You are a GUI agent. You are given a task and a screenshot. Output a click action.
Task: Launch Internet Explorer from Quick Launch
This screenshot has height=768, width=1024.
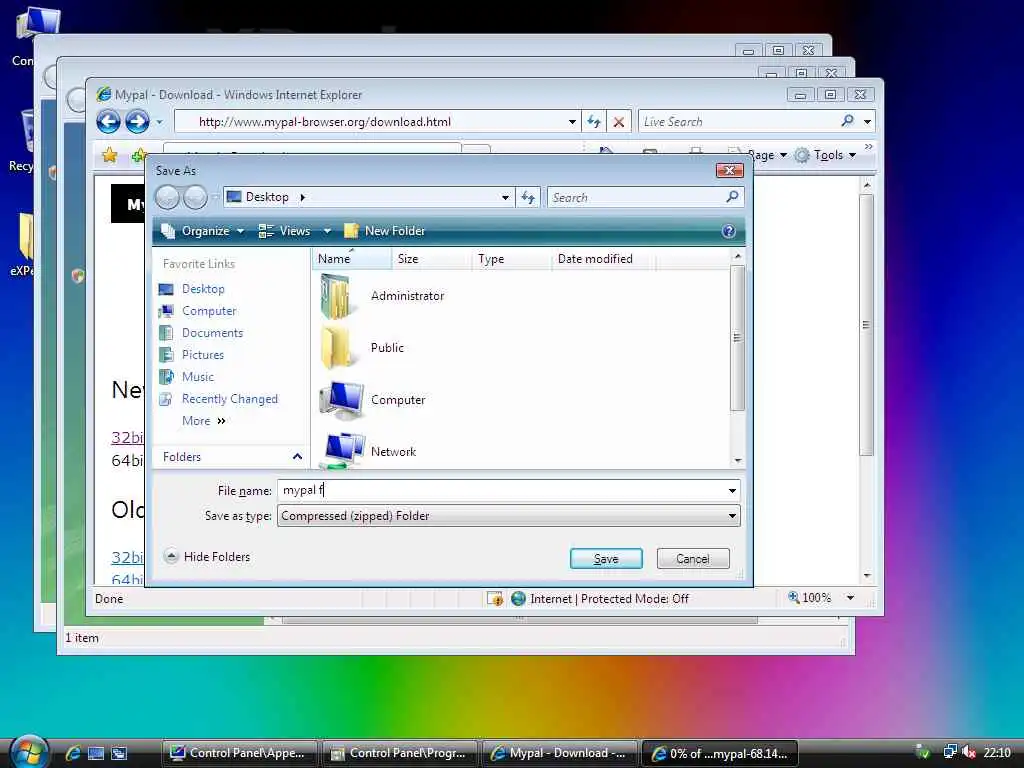[72, 753]
